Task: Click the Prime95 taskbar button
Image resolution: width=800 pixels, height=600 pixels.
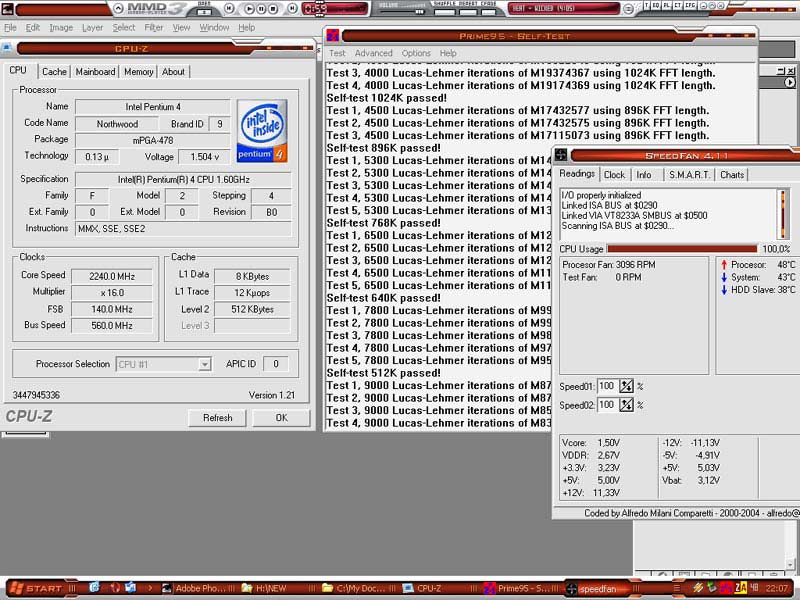Action: tap(515, 588)
